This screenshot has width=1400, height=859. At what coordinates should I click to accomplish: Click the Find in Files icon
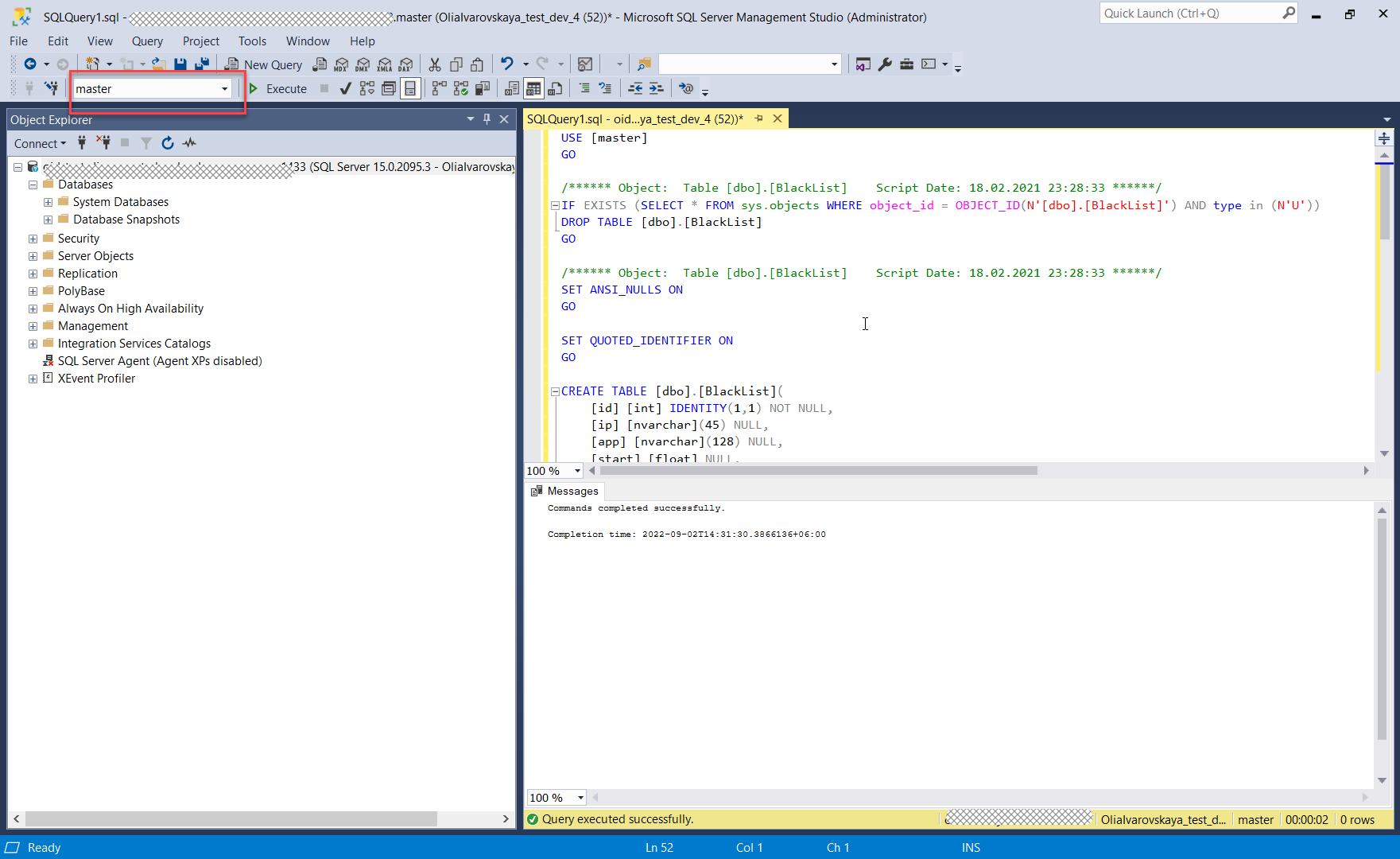(x=644, y=64)
